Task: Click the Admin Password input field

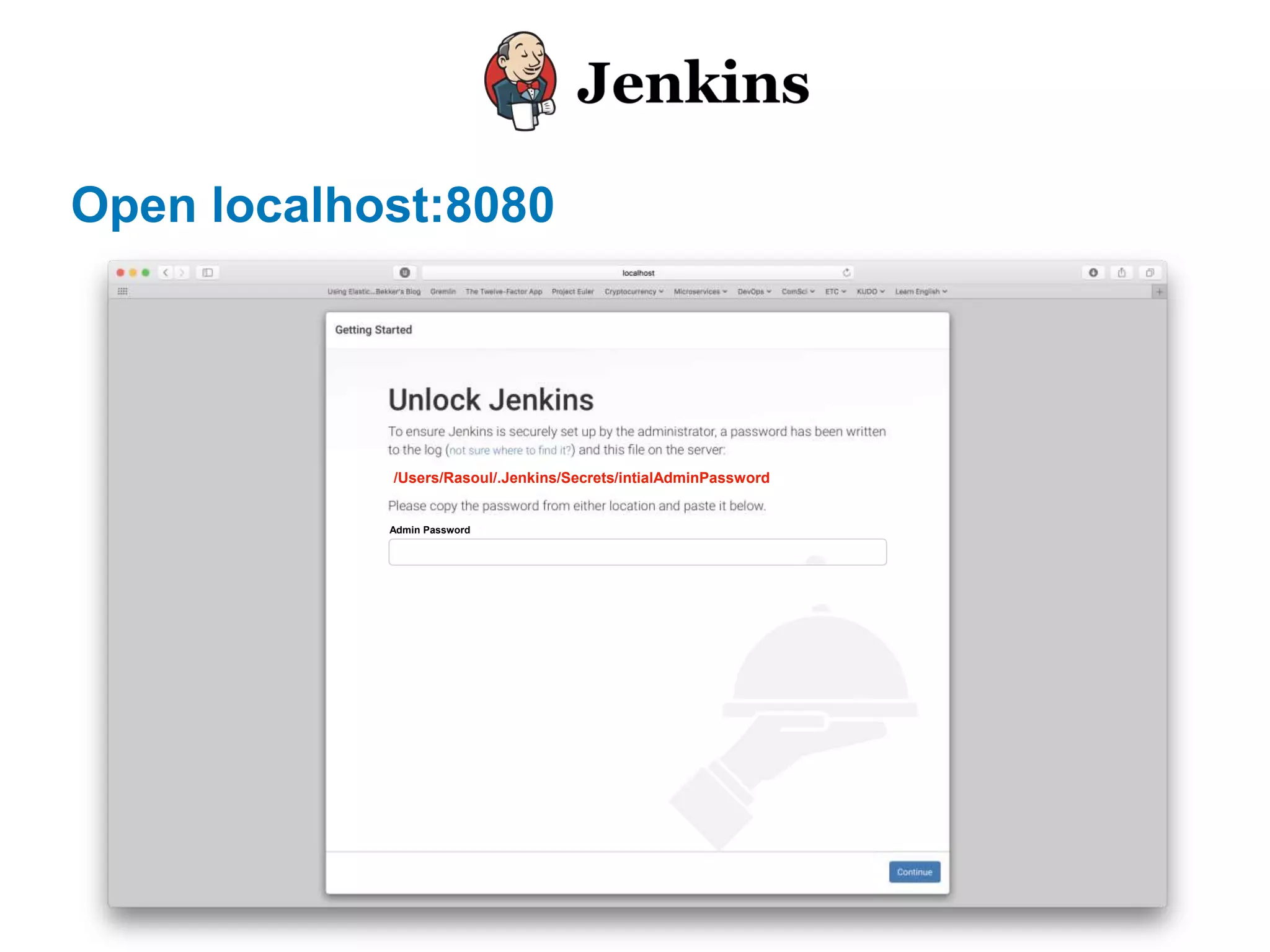Action: [x=637, y=552]
